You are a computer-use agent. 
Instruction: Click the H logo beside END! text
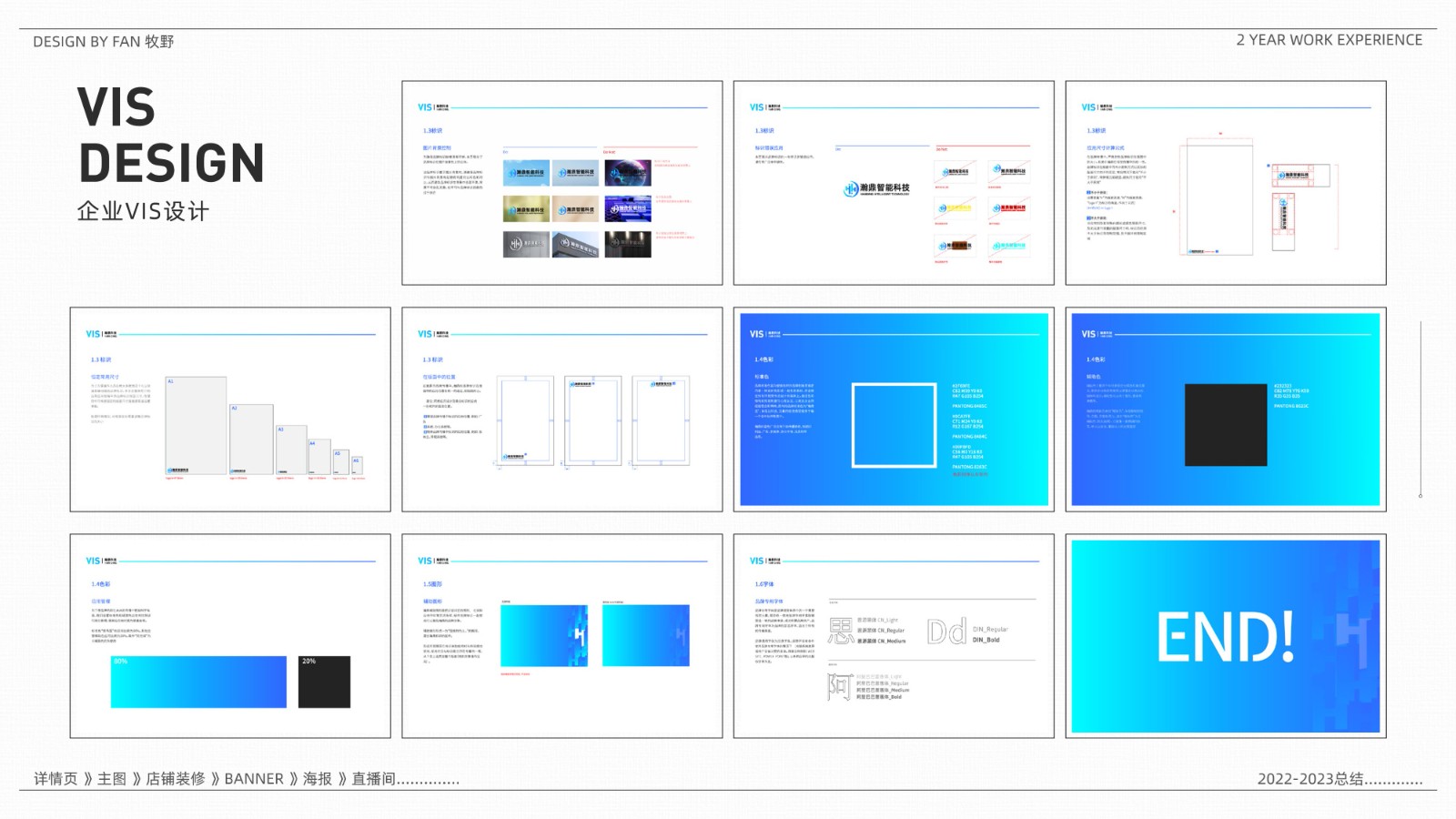(x=1353, y=637)
